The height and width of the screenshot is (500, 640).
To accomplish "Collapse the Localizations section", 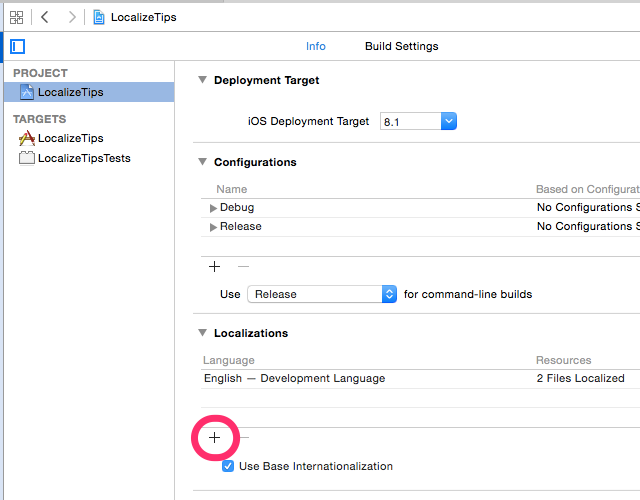I will 202,333.
